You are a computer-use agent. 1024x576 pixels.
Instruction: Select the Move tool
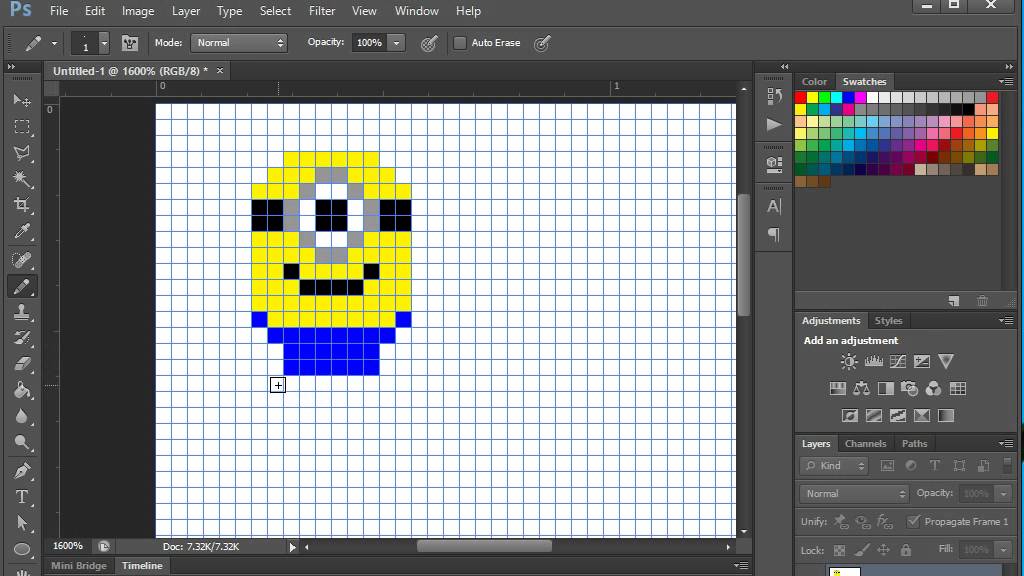pyautogui.click(x=22, y=100)
